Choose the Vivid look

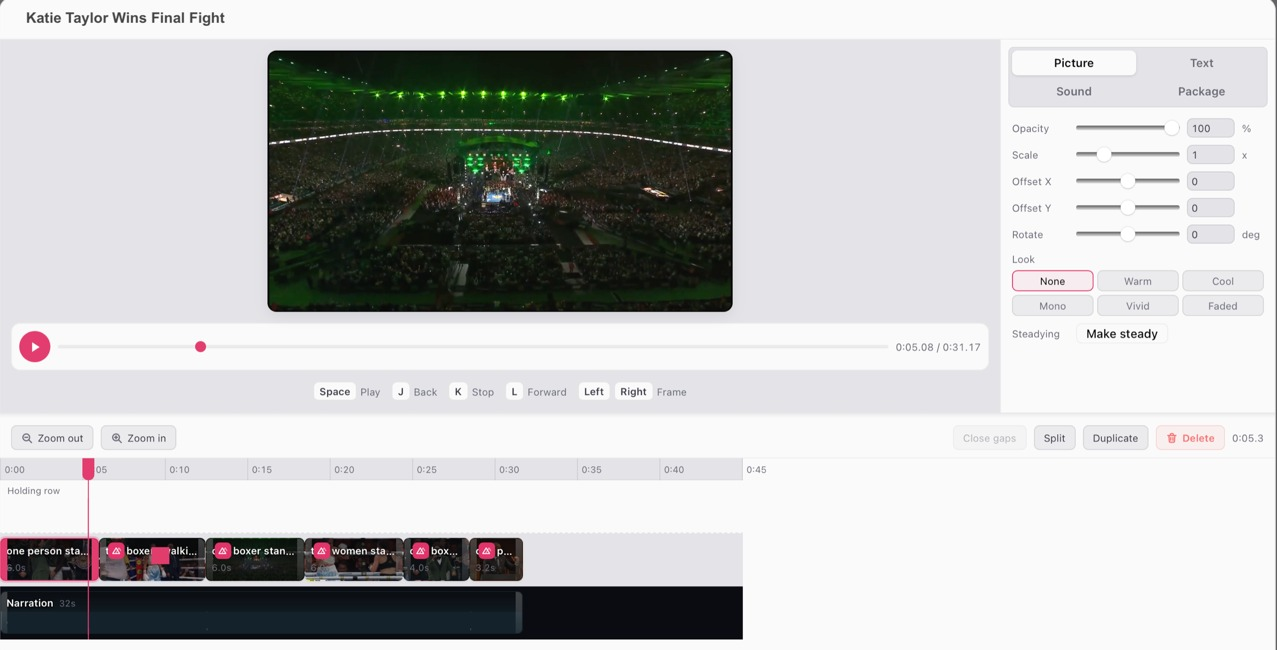(1137, 306)
